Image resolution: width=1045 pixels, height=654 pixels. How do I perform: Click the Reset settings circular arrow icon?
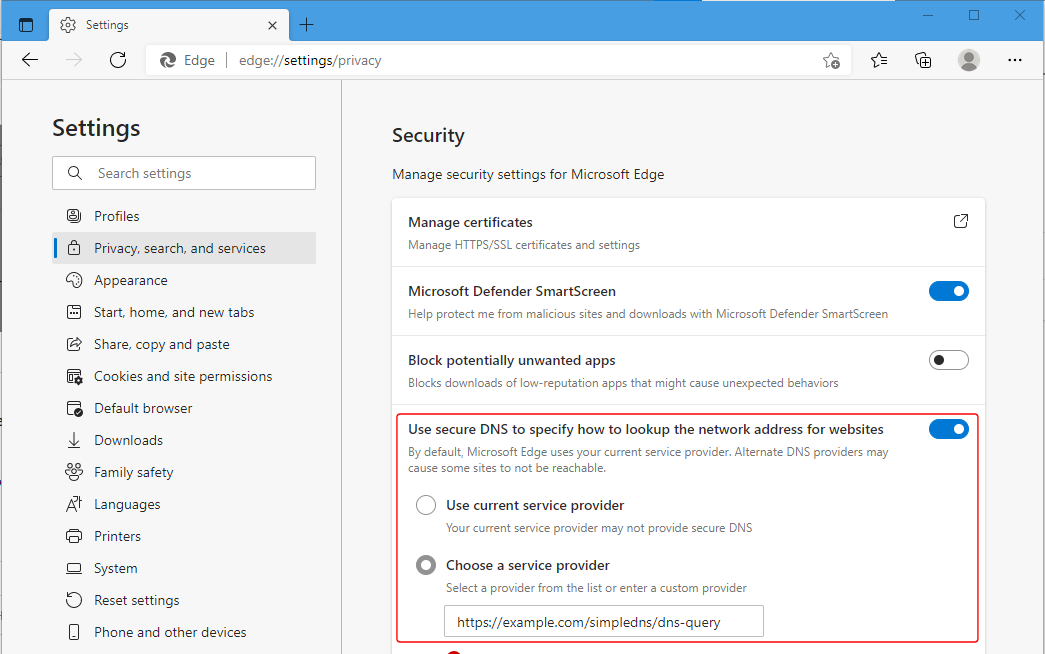coord(74,600)
